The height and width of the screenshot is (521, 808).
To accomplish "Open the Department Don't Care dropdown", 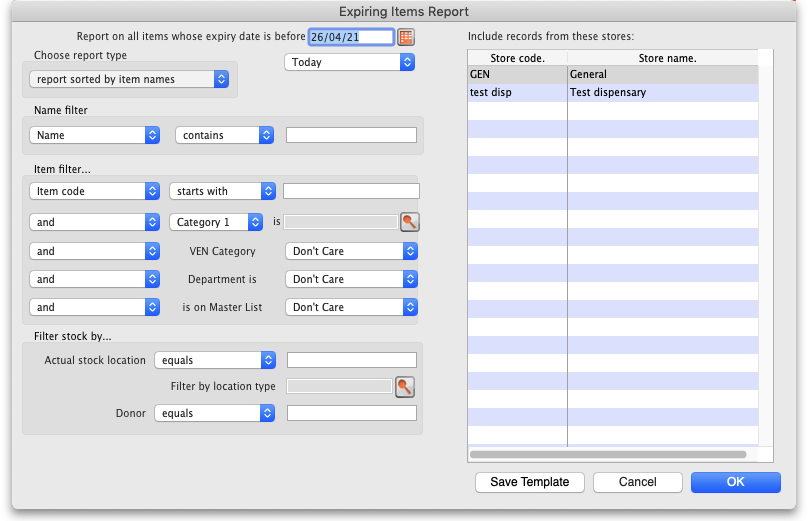I will [x=350, y=279].
